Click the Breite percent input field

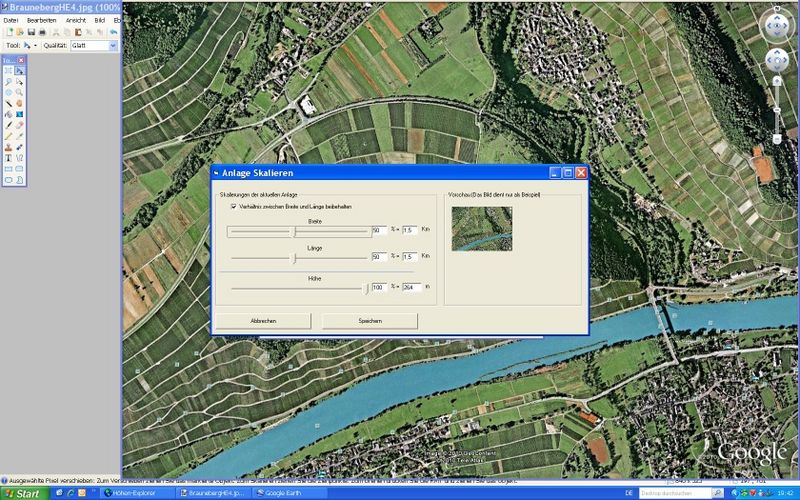tap(379, 230)
